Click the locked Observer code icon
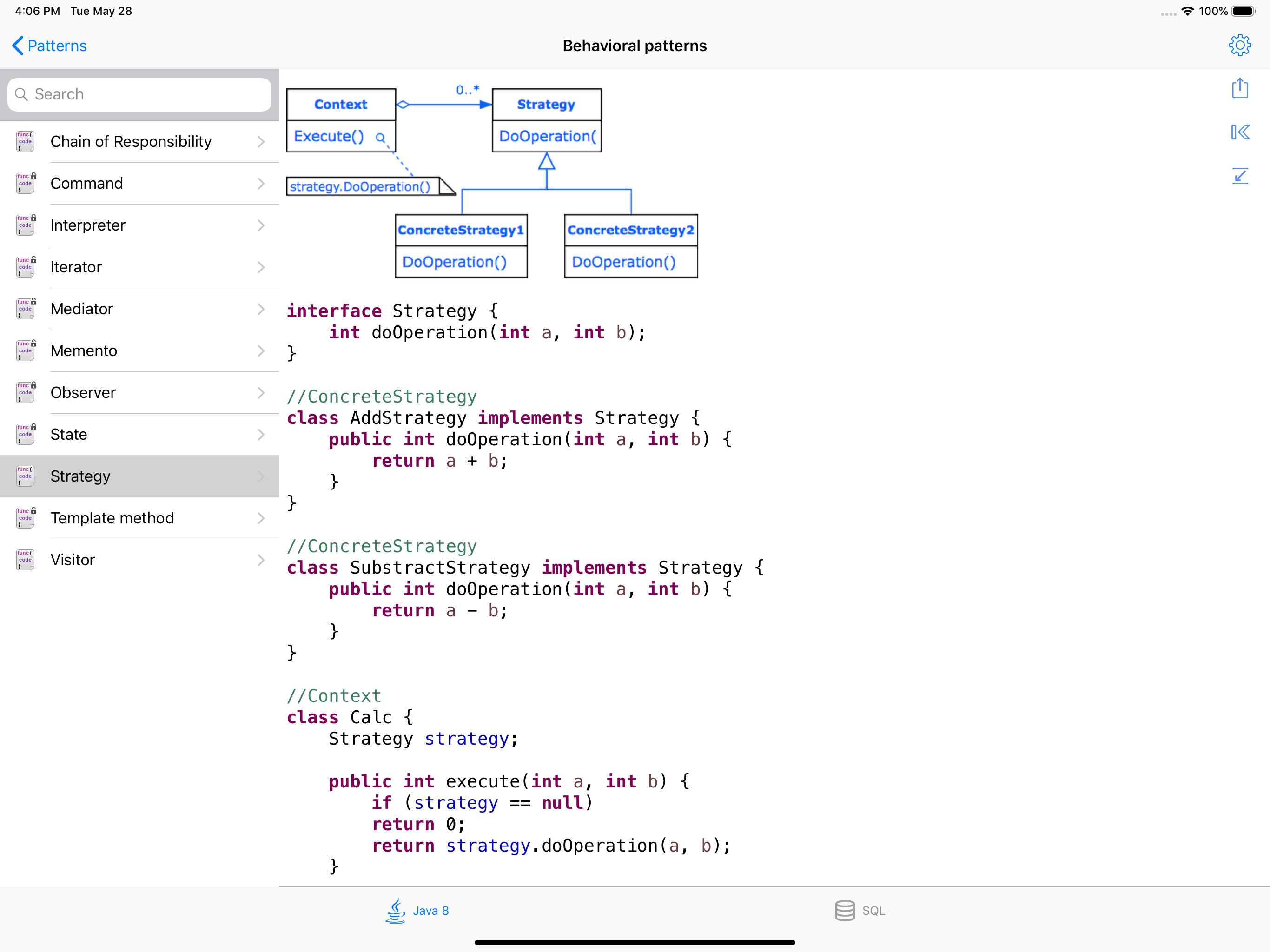This screenshot has height=952, width=1270. point(25,393)
